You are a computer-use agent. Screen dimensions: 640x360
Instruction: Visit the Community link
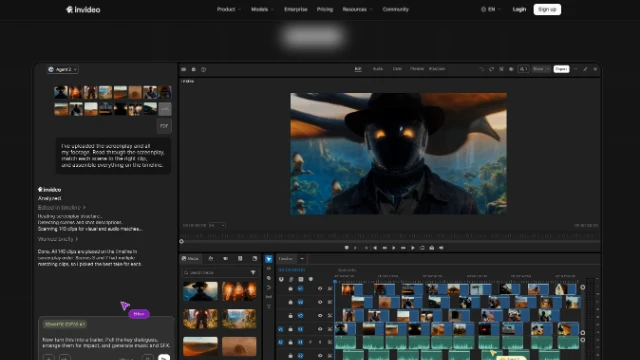[x=396, y=9]
